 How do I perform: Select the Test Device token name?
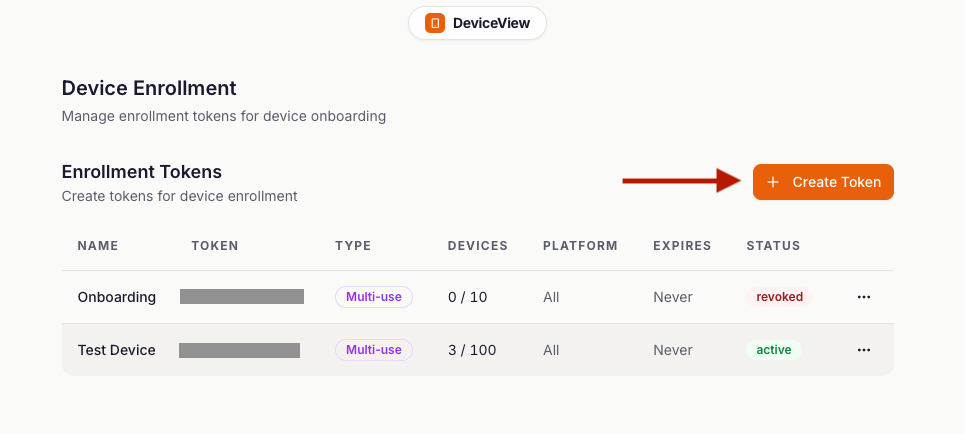click(117, 350)
